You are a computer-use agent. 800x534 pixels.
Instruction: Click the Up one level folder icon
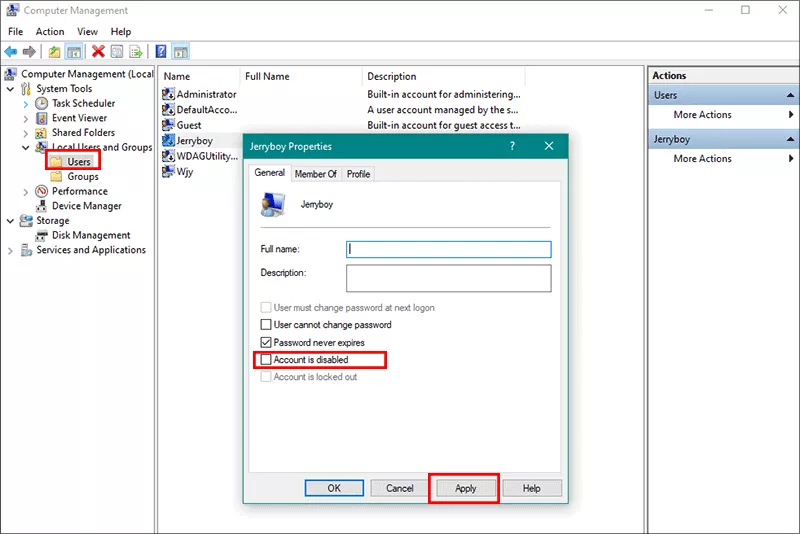point(55,52)
